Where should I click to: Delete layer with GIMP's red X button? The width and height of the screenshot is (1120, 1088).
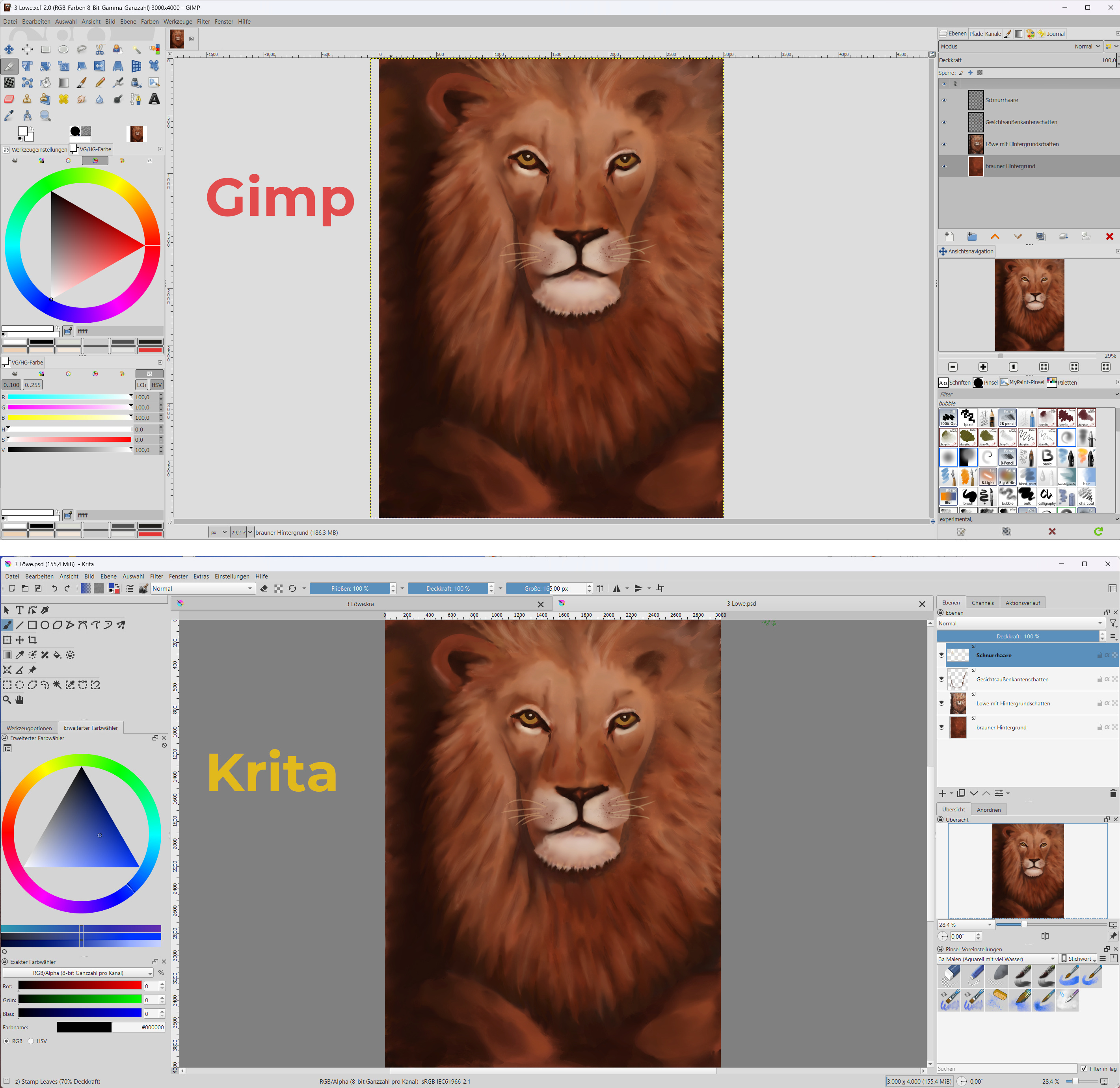[1109, 236]
